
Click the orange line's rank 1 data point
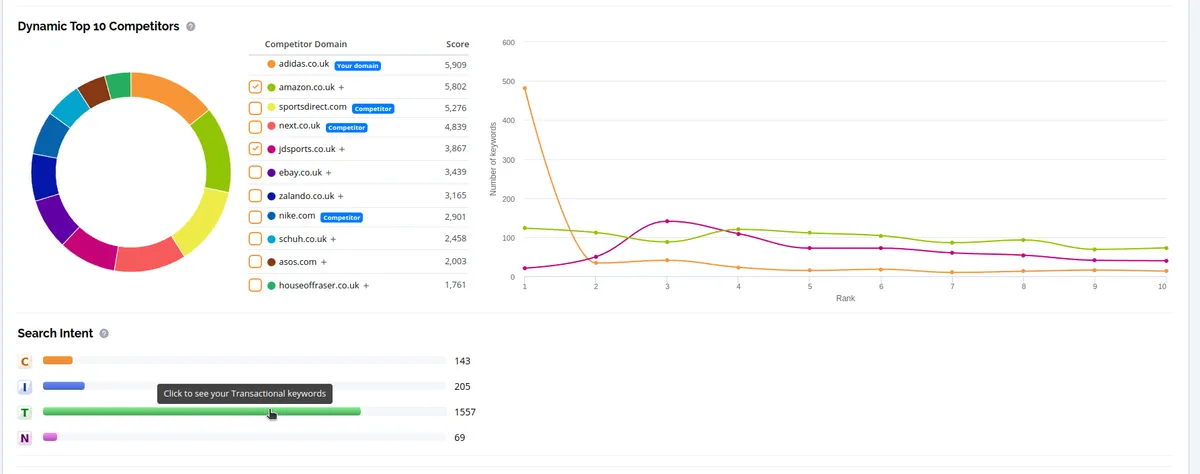524,88
